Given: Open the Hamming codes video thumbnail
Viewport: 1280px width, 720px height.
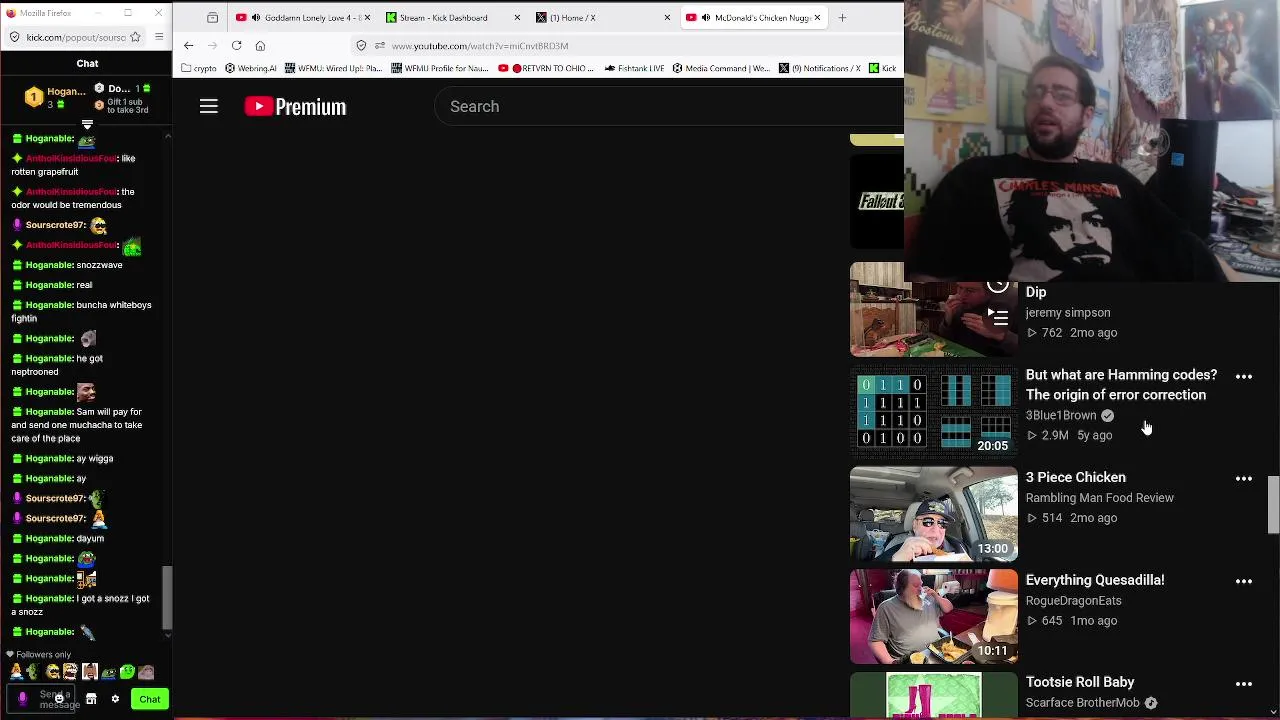Looking at the screenshot, I should [934, 411].
